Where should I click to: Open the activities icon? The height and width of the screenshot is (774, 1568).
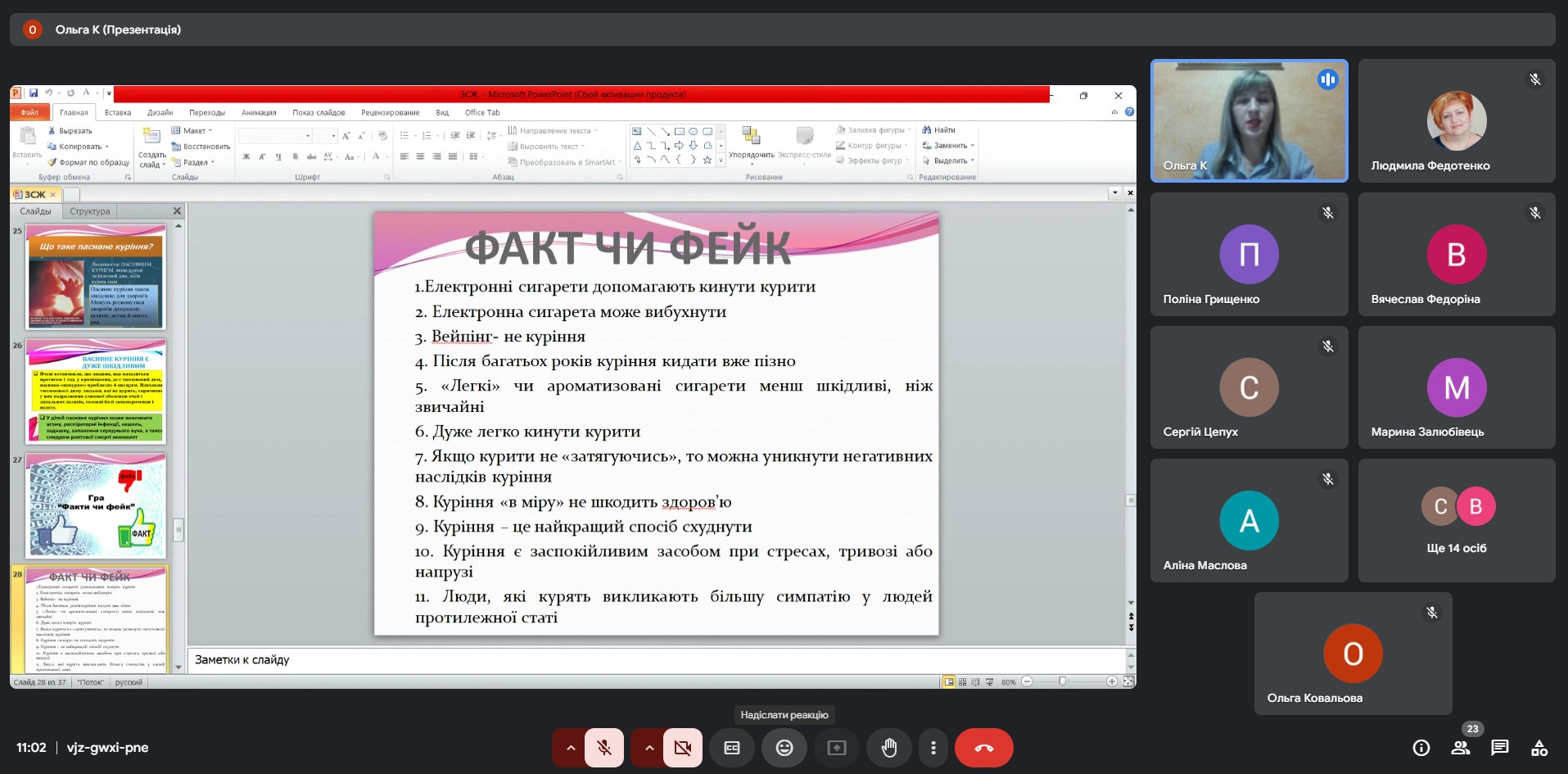pyautogui.click(x=1539, y=748)
